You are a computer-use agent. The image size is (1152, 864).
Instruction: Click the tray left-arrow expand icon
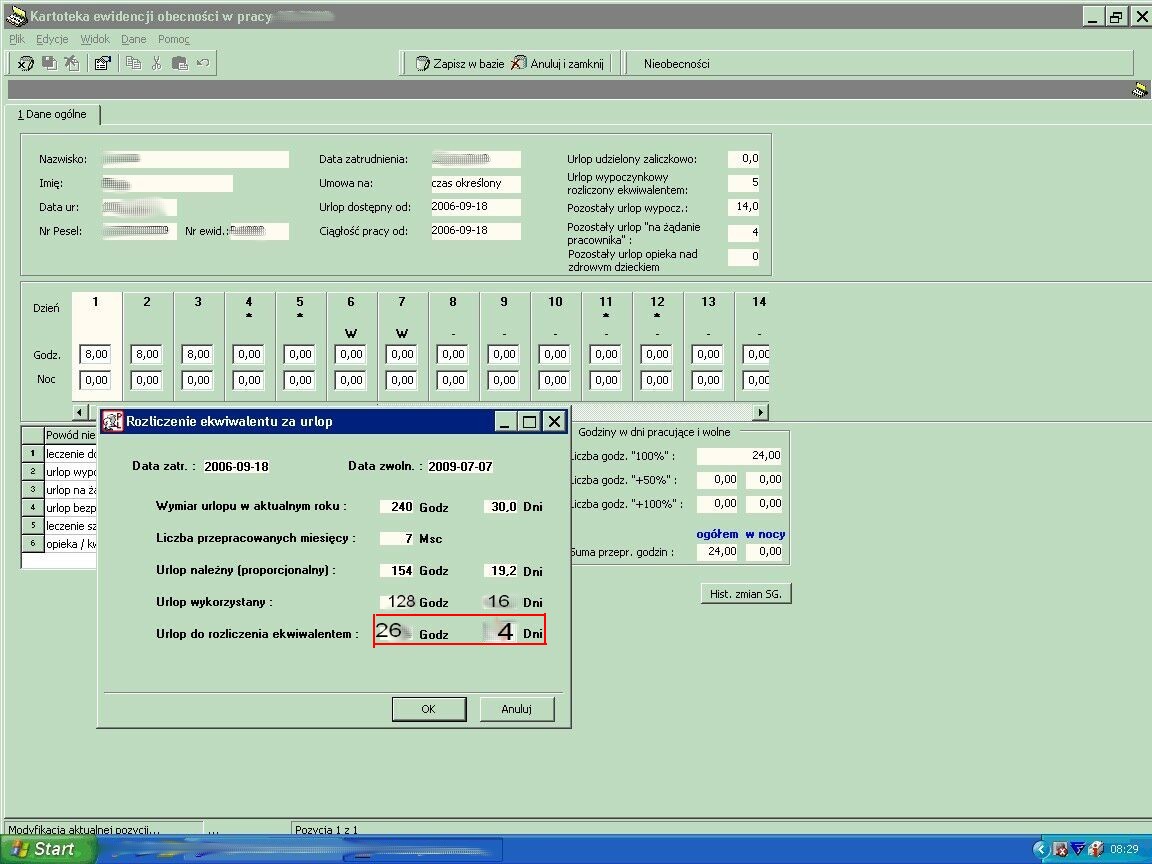click(x=1040, y=850)
